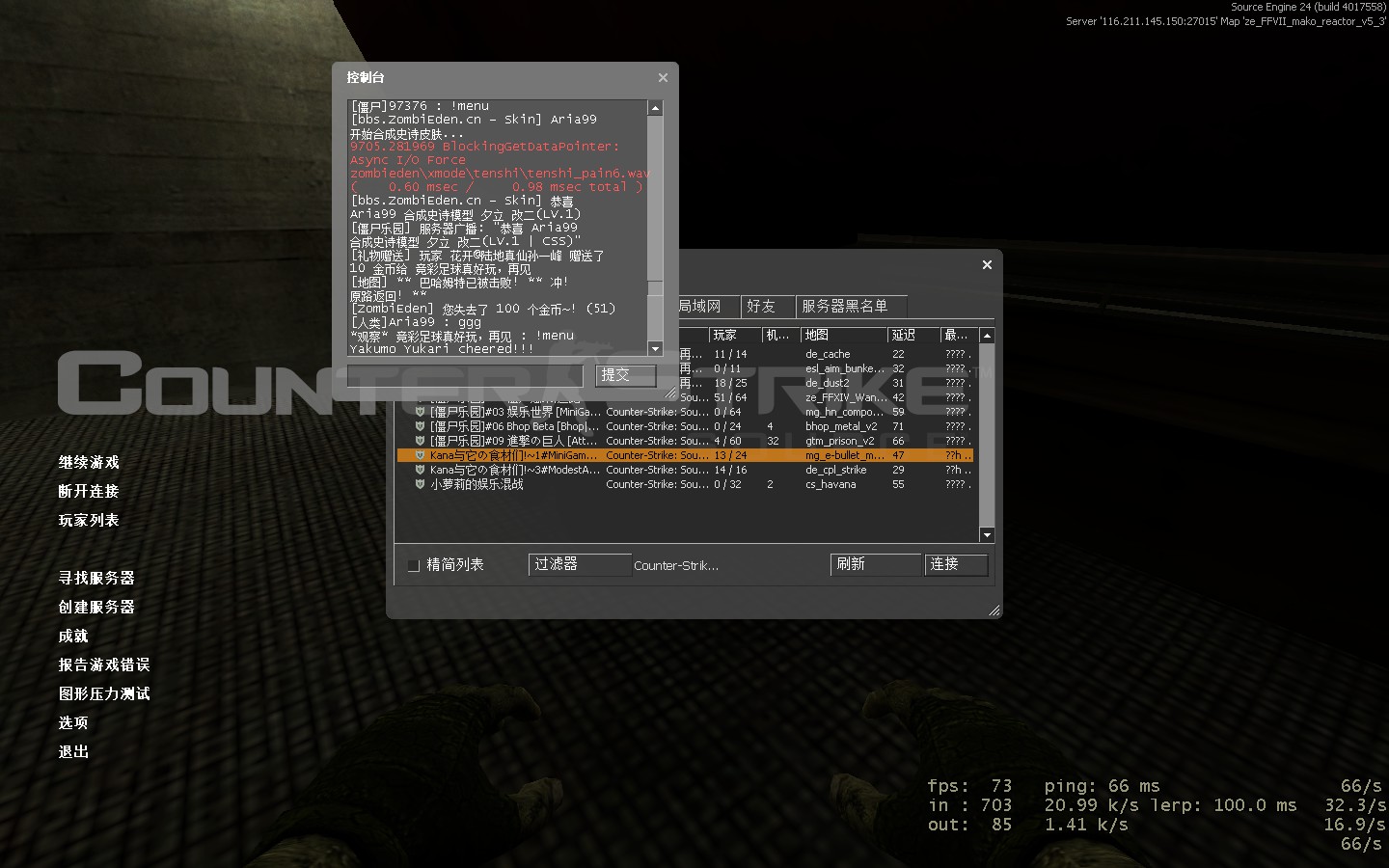The image size is (1389, 868).
Task: Click the shield icon of the Kana ~1#MiniGame server
Action: coord(420,455)
